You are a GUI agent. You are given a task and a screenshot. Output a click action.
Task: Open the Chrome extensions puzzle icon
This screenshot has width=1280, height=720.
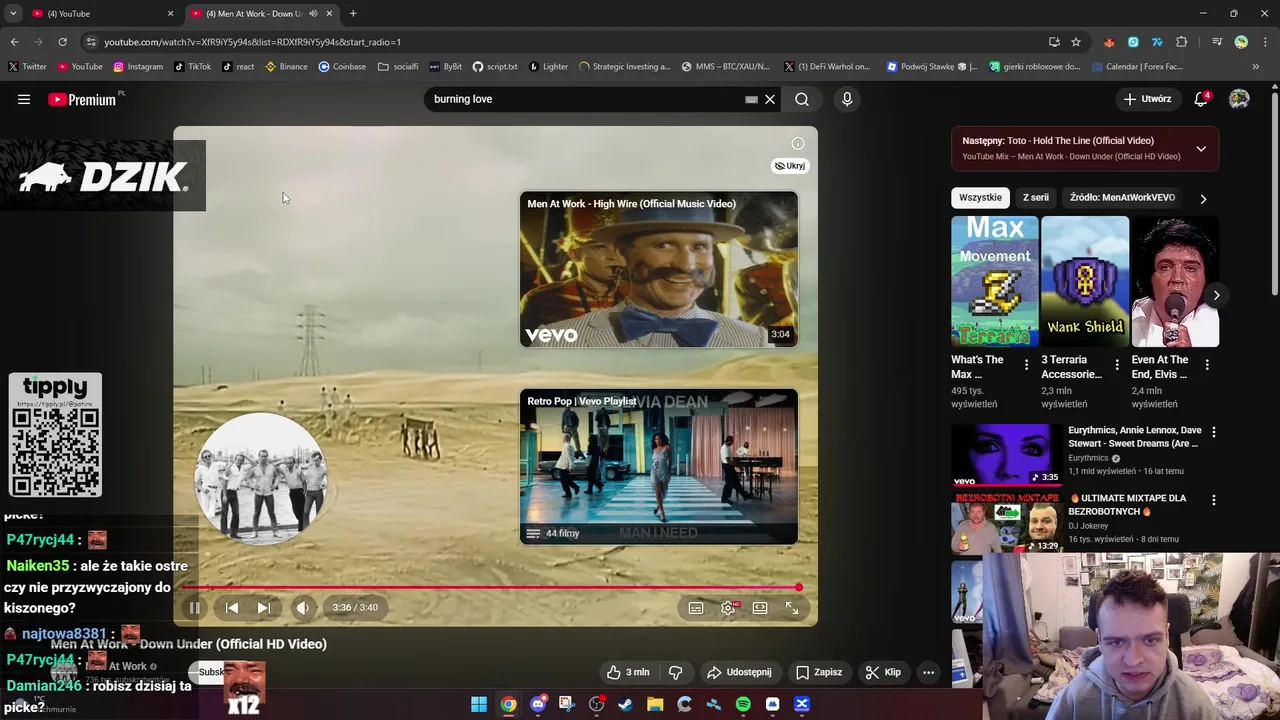(1182, 42)
